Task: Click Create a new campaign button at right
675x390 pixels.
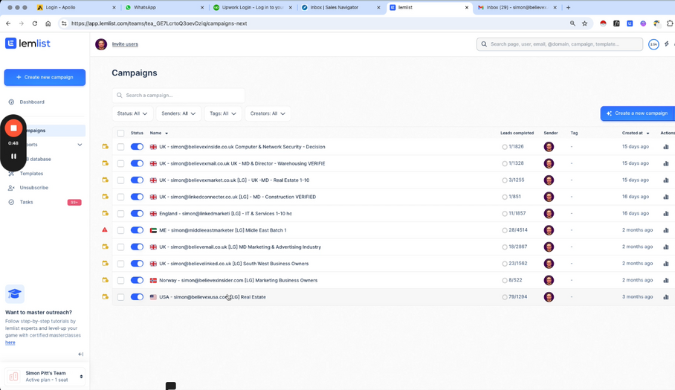Action: pyautogui.click(x=638, y=113)
